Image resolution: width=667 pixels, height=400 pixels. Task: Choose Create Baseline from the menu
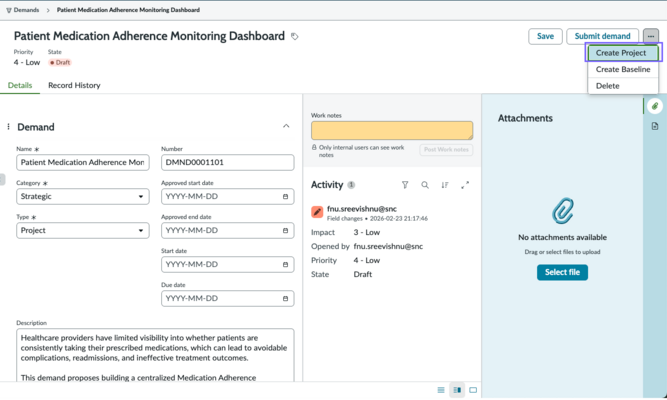(x=623, y=69)
